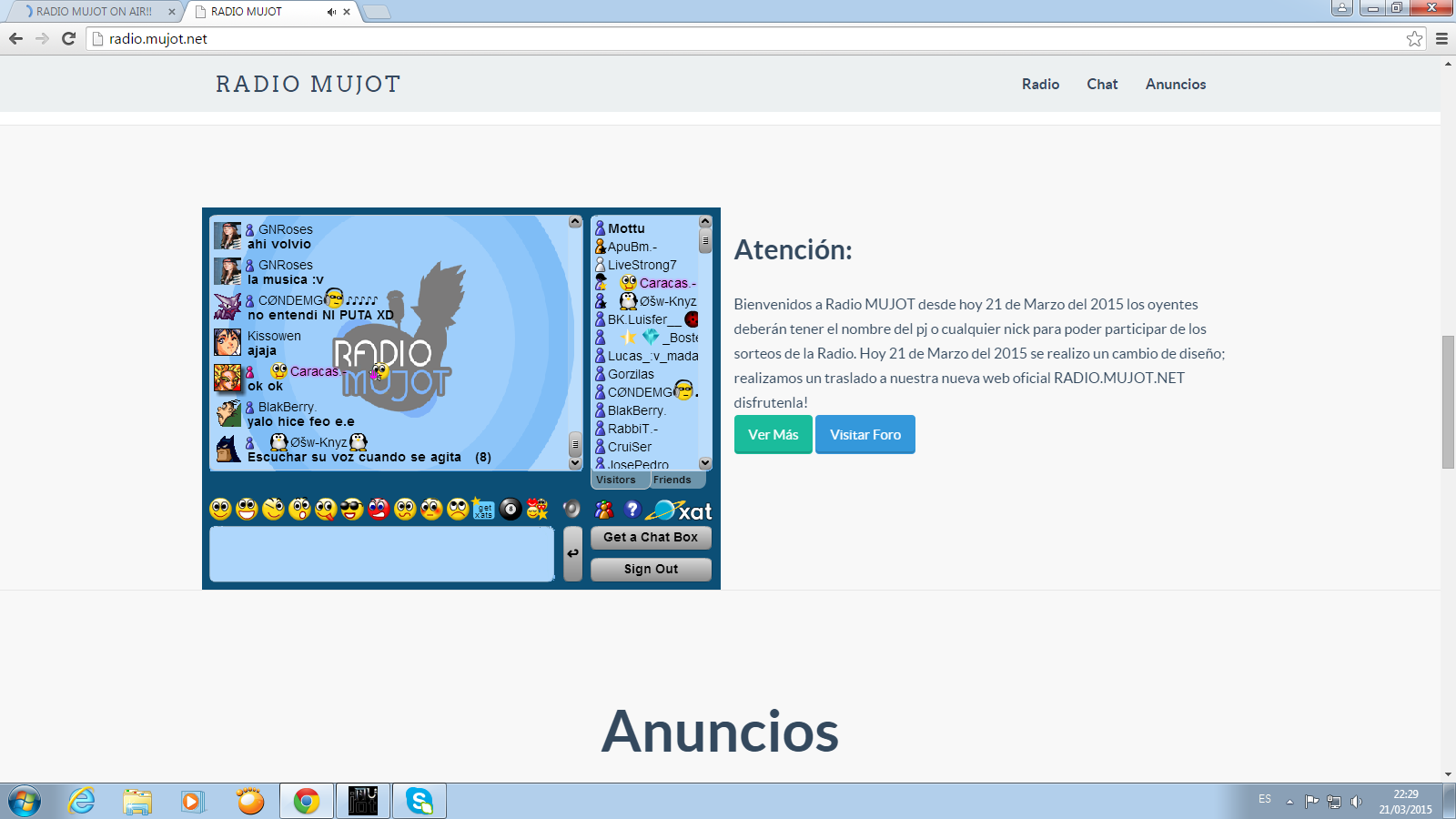Switch to the Friends tab
Screen dimensions: 1456x819
(x=672, y=480)
